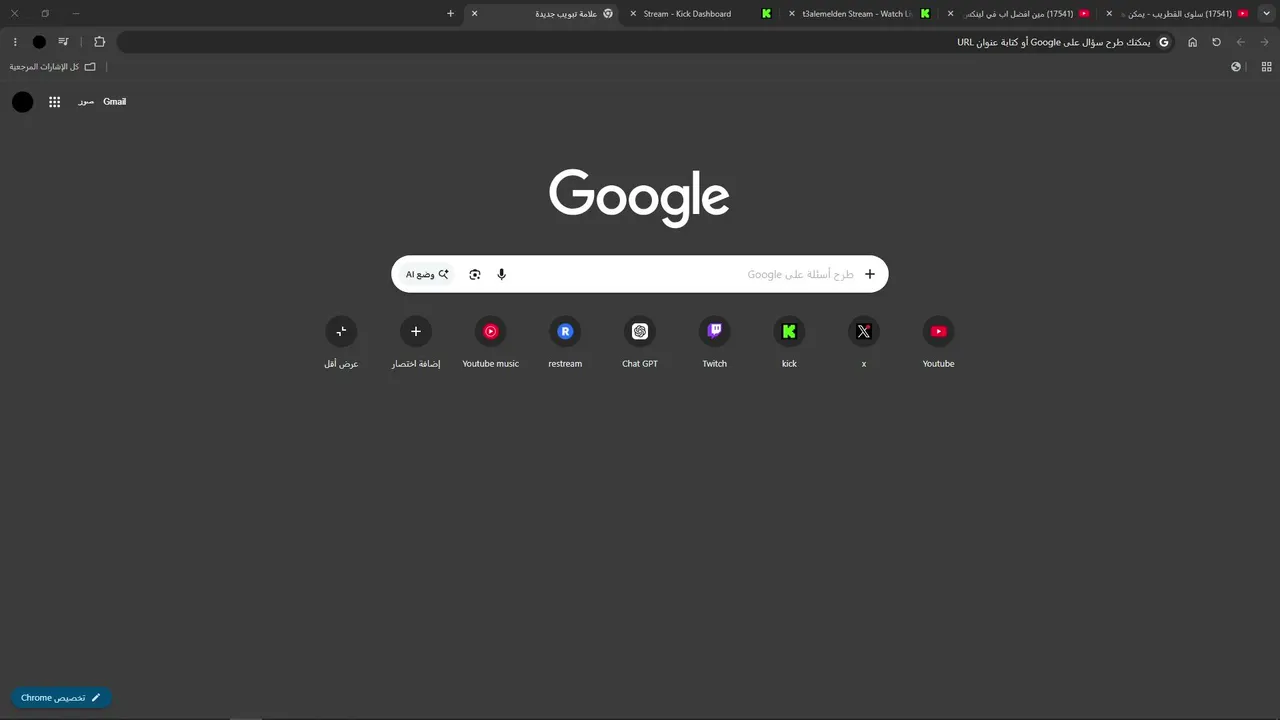Close the سلوى القطريب YouTube tab
The image size is (1280, 720).
click(1109, 14)
